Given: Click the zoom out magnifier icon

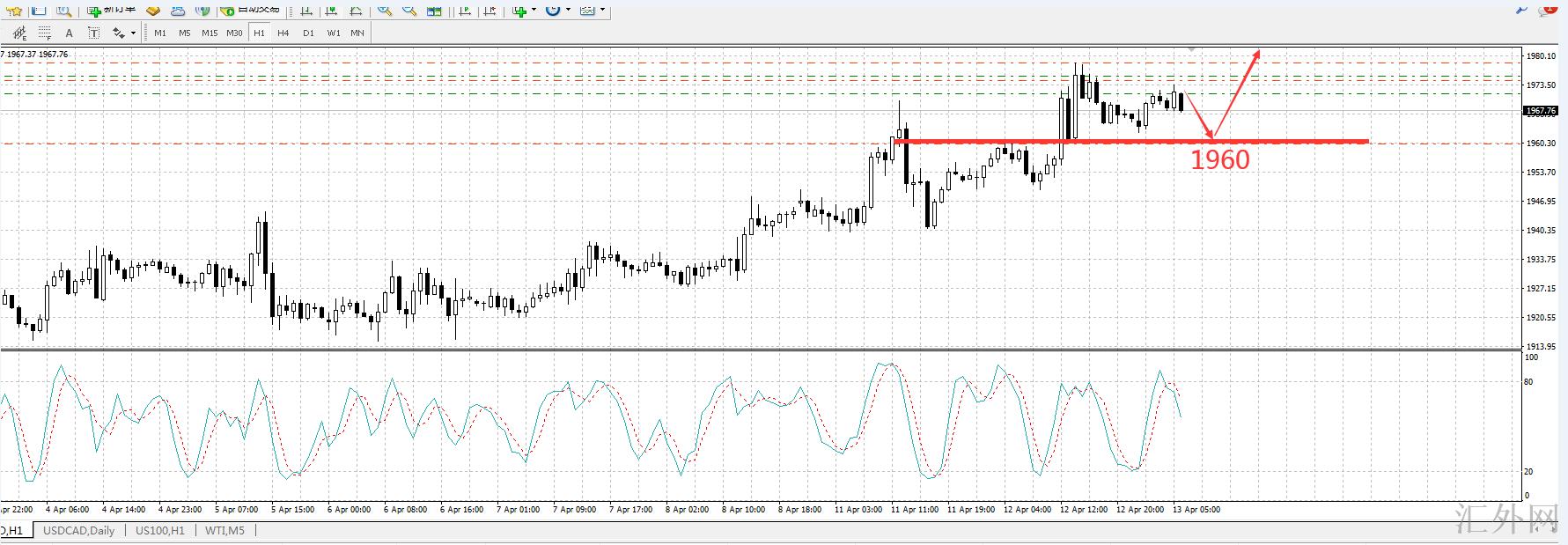Looking at the screenshot, I should (410, 11).
